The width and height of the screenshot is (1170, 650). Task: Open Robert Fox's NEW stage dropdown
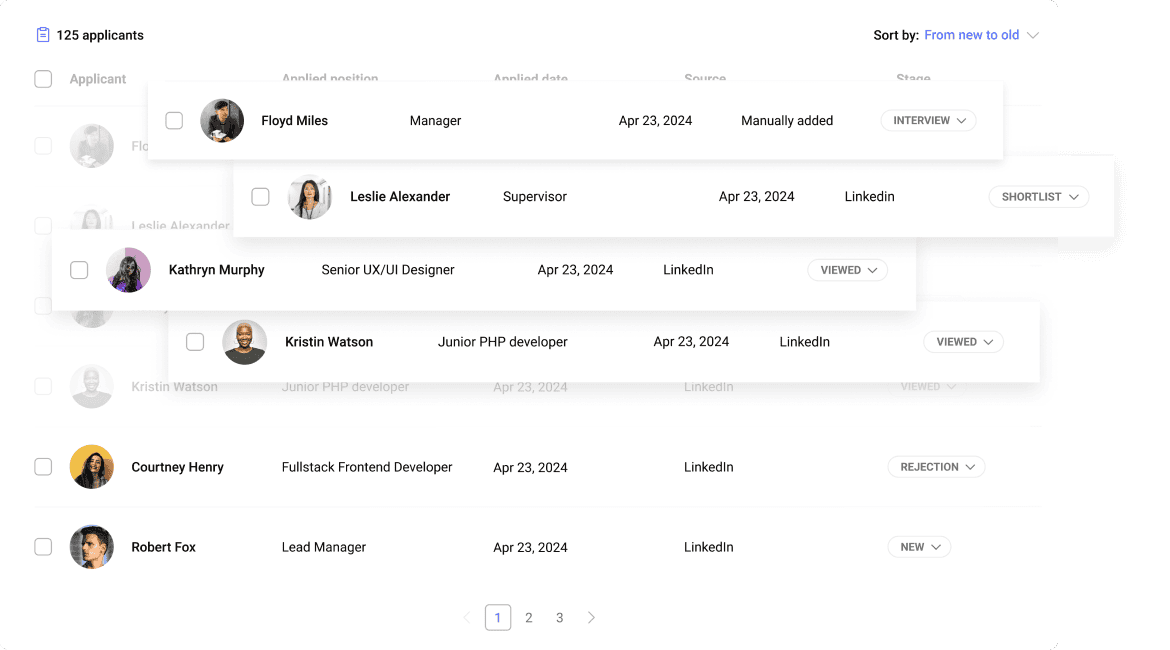pos(919,547)
